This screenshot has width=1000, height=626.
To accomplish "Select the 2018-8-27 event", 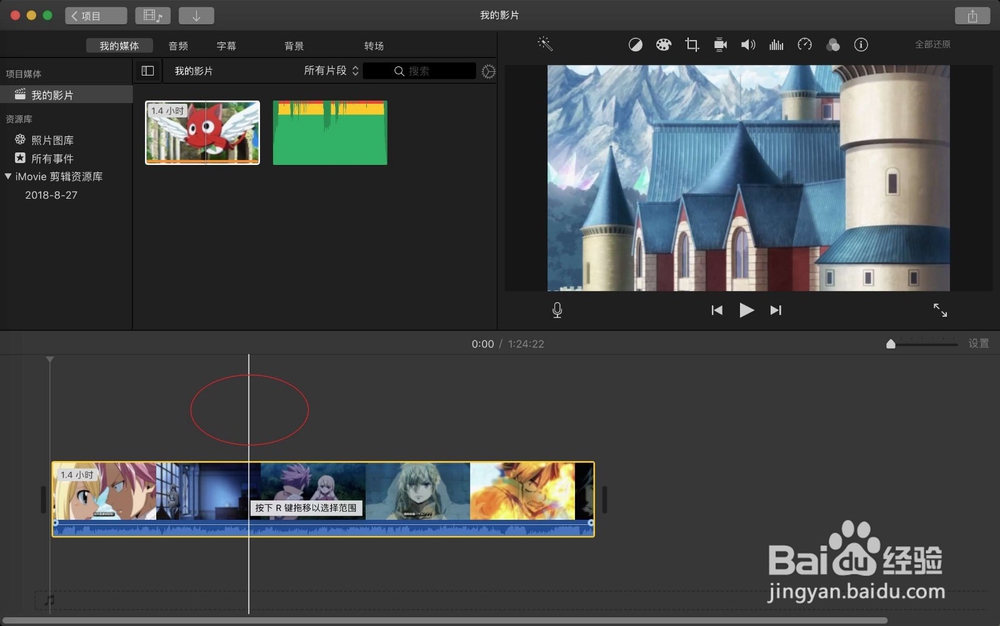I will [51, 195].
